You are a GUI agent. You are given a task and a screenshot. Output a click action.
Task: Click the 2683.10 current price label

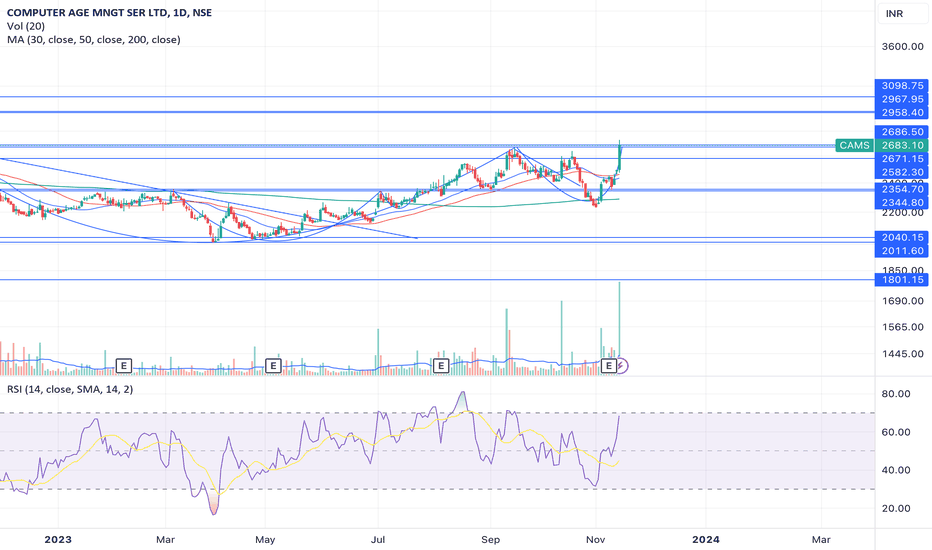tap(902, 145)
